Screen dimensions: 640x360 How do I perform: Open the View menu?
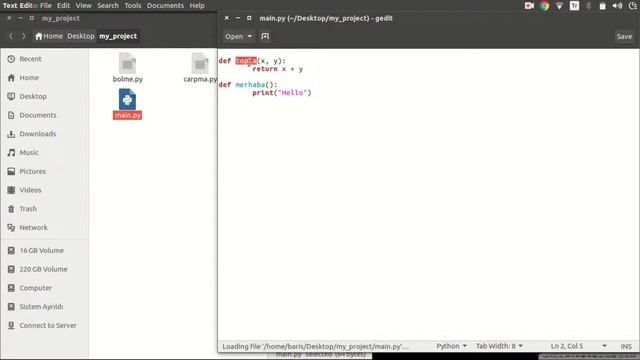click(x=83, y=6)
